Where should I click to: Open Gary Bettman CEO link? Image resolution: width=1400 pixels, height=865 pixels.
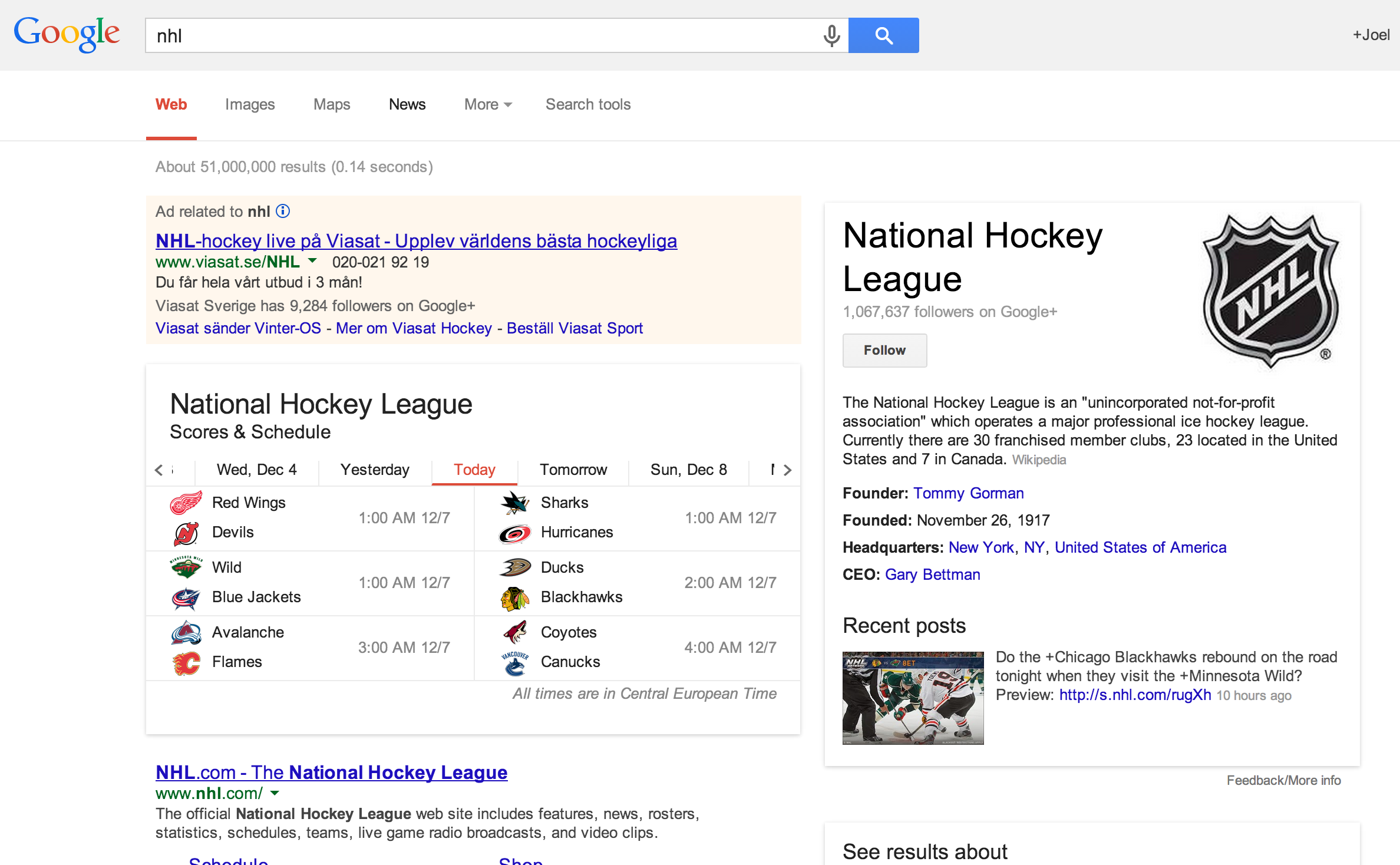click(x=932, y=575)
